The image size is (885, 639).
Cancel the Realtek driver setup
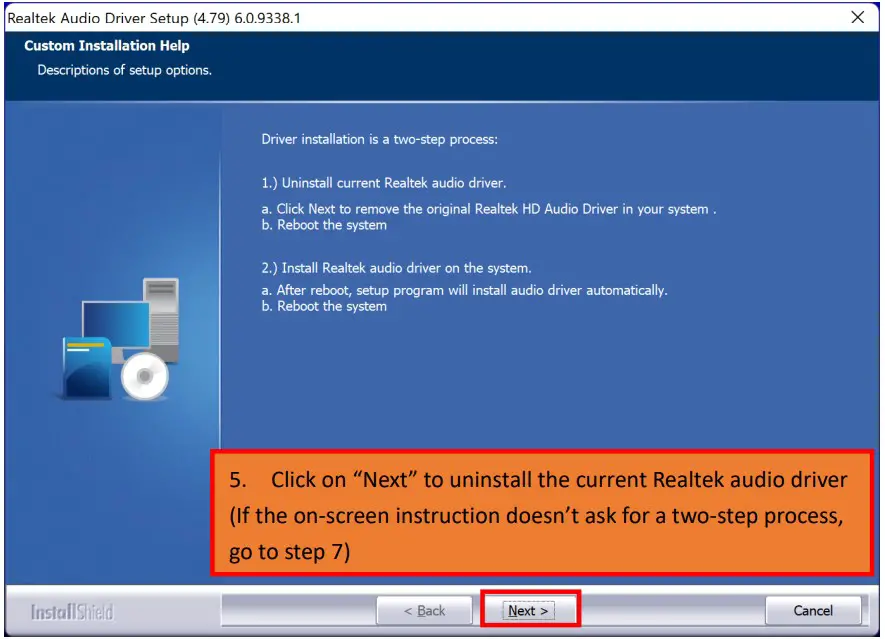click(x=813, y=610)
